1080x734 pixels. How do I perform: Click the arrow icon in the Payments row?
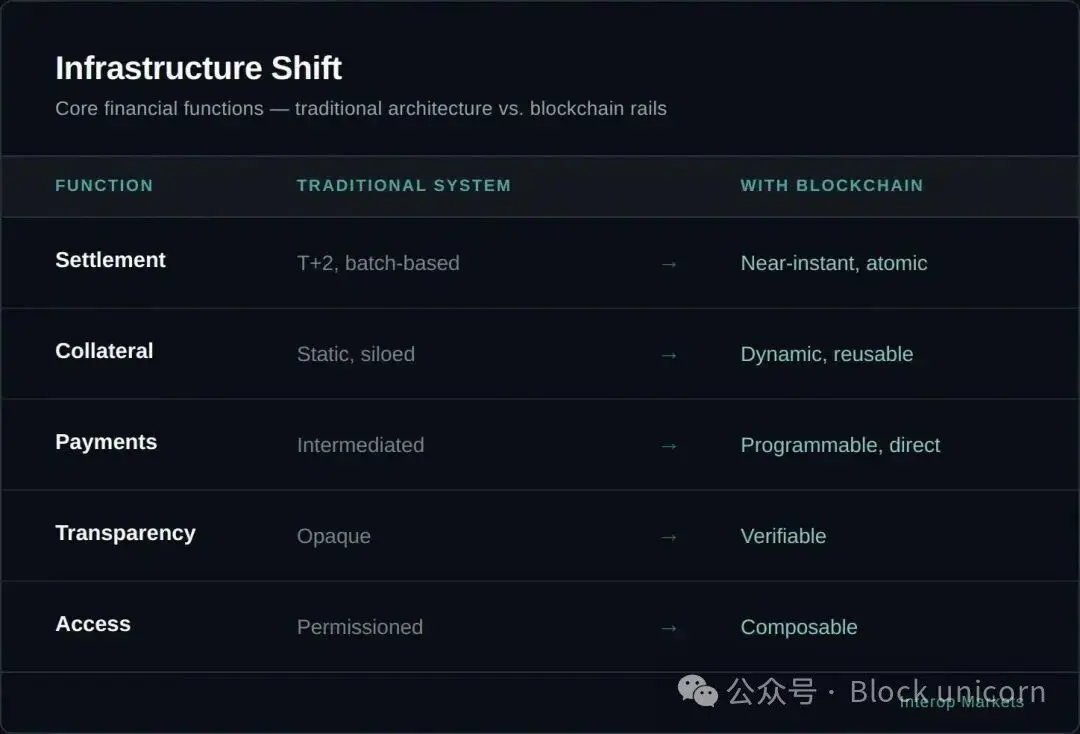coord(669,446)
